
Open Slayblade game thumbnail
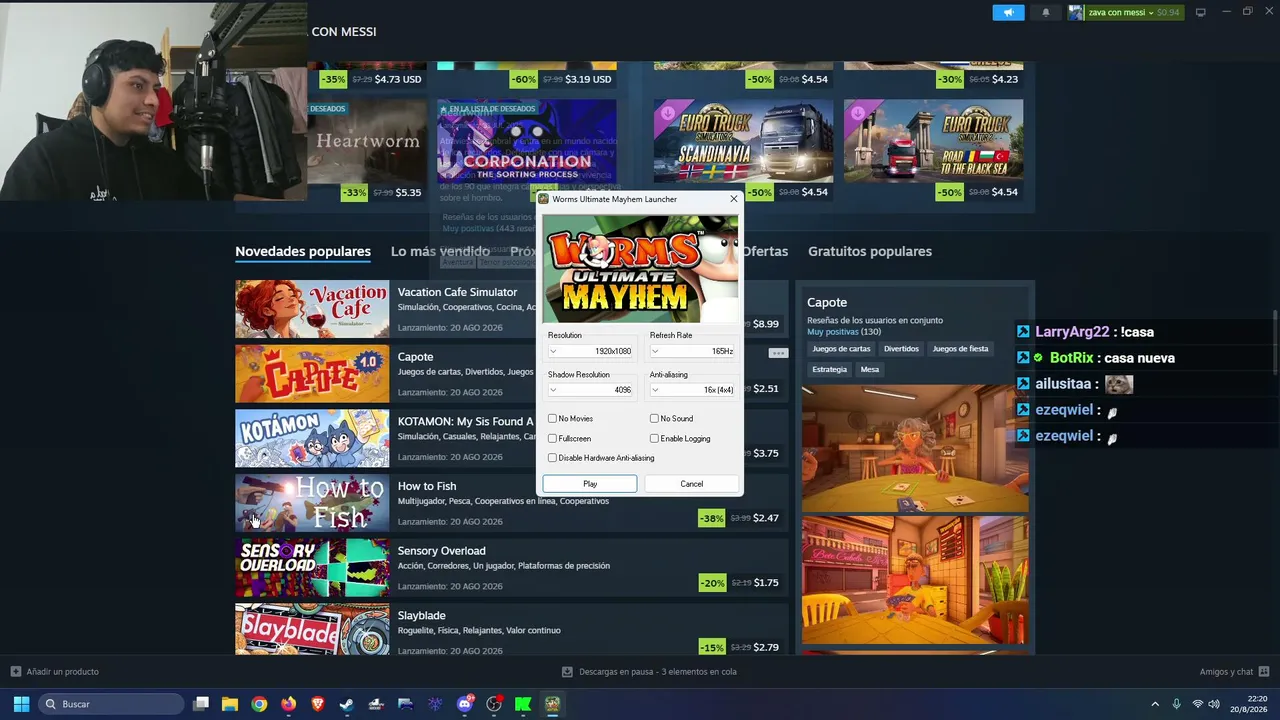click(x=312, y=629)
